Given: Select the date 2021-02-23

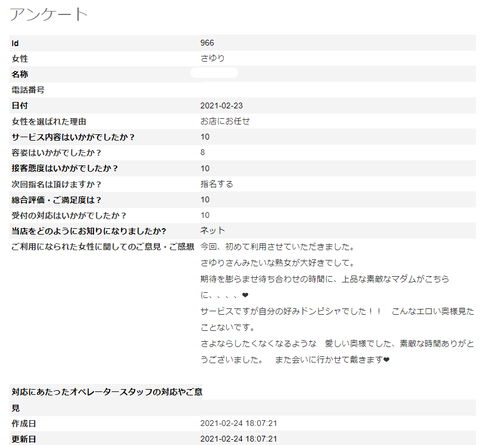Looking at the screenshot, I should [x=221, y=106].
